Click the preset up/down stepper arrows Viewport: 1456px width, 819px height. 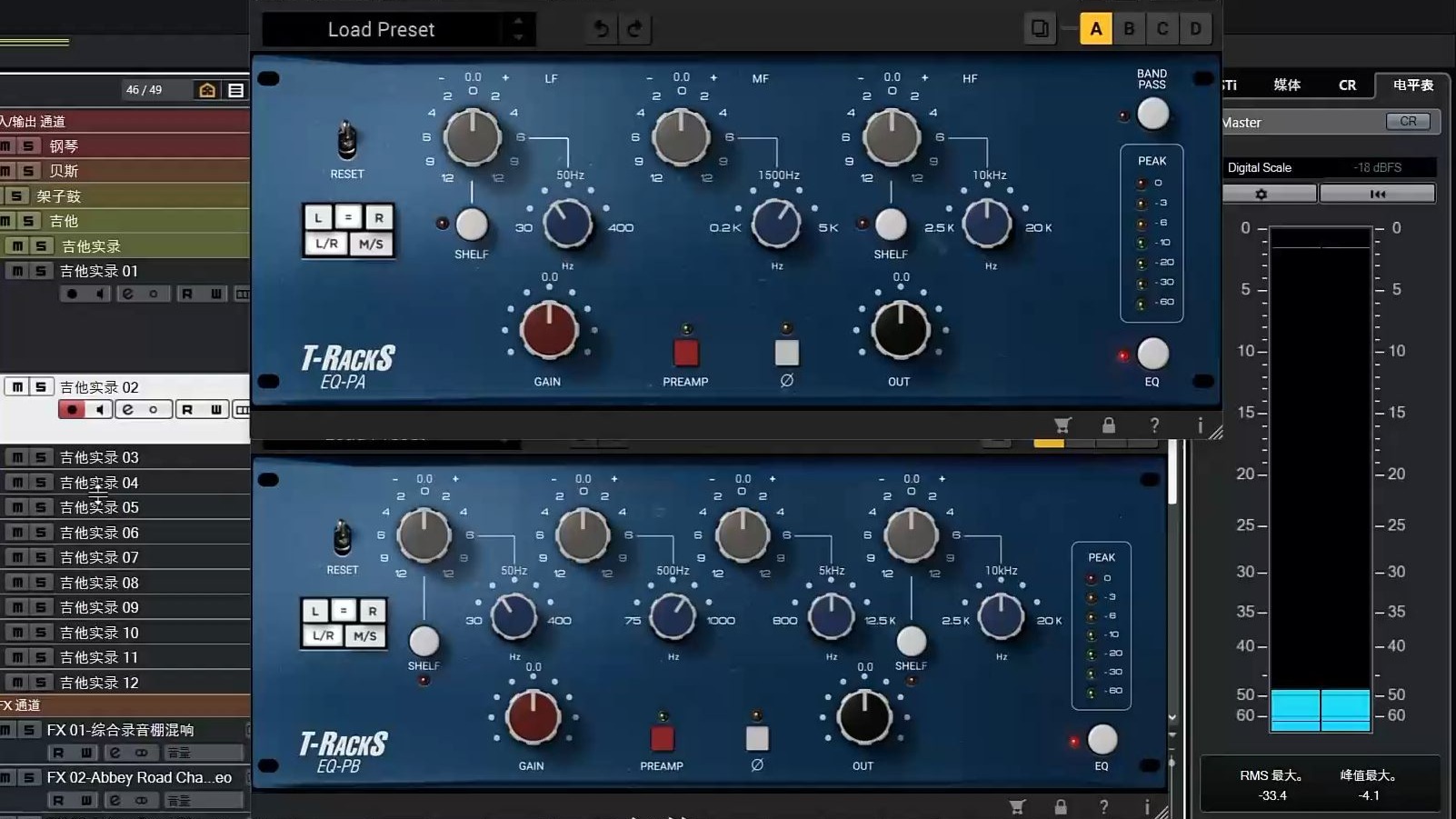[518, 29]
